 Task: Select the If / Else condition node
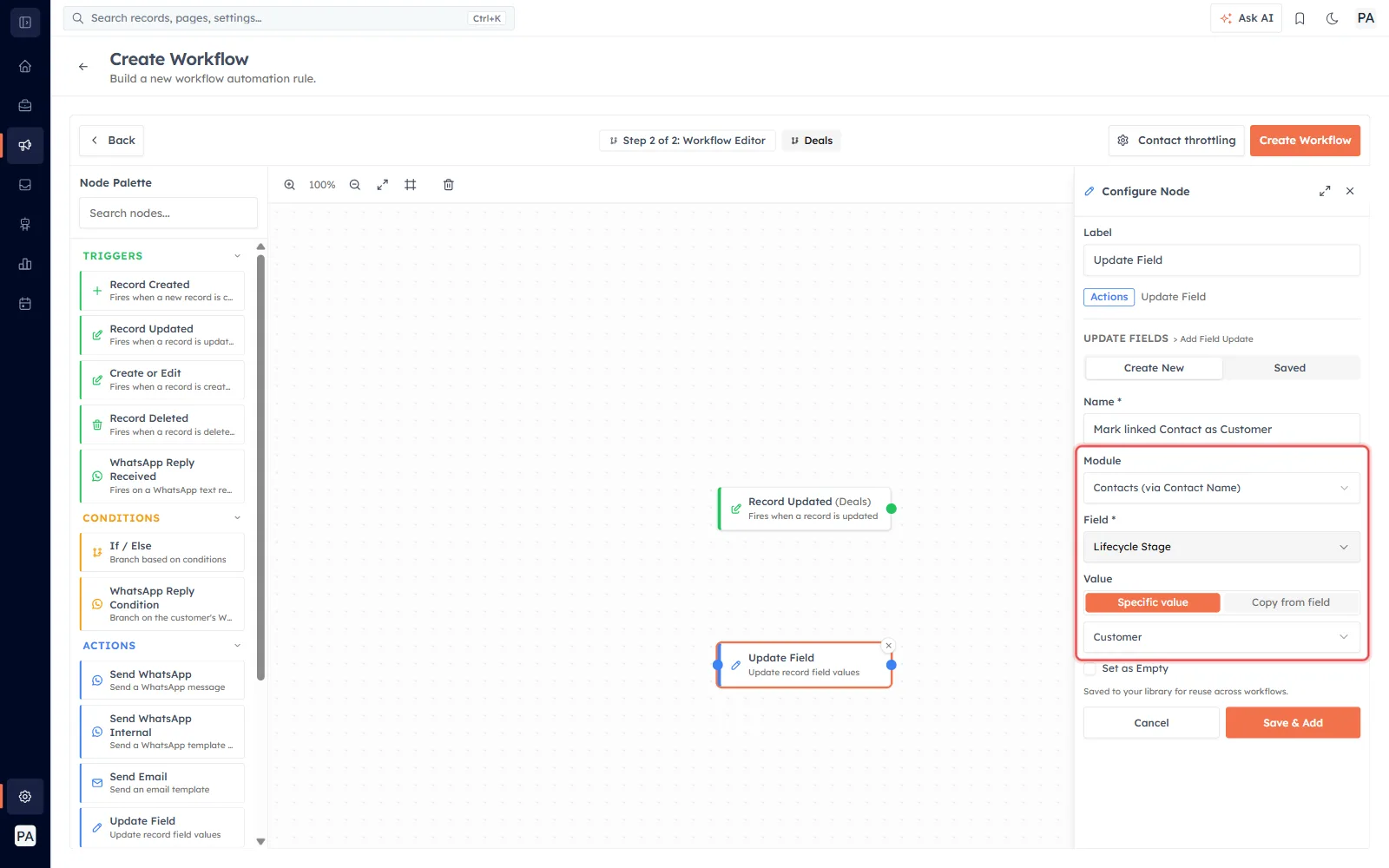click(x=162, y=552)
